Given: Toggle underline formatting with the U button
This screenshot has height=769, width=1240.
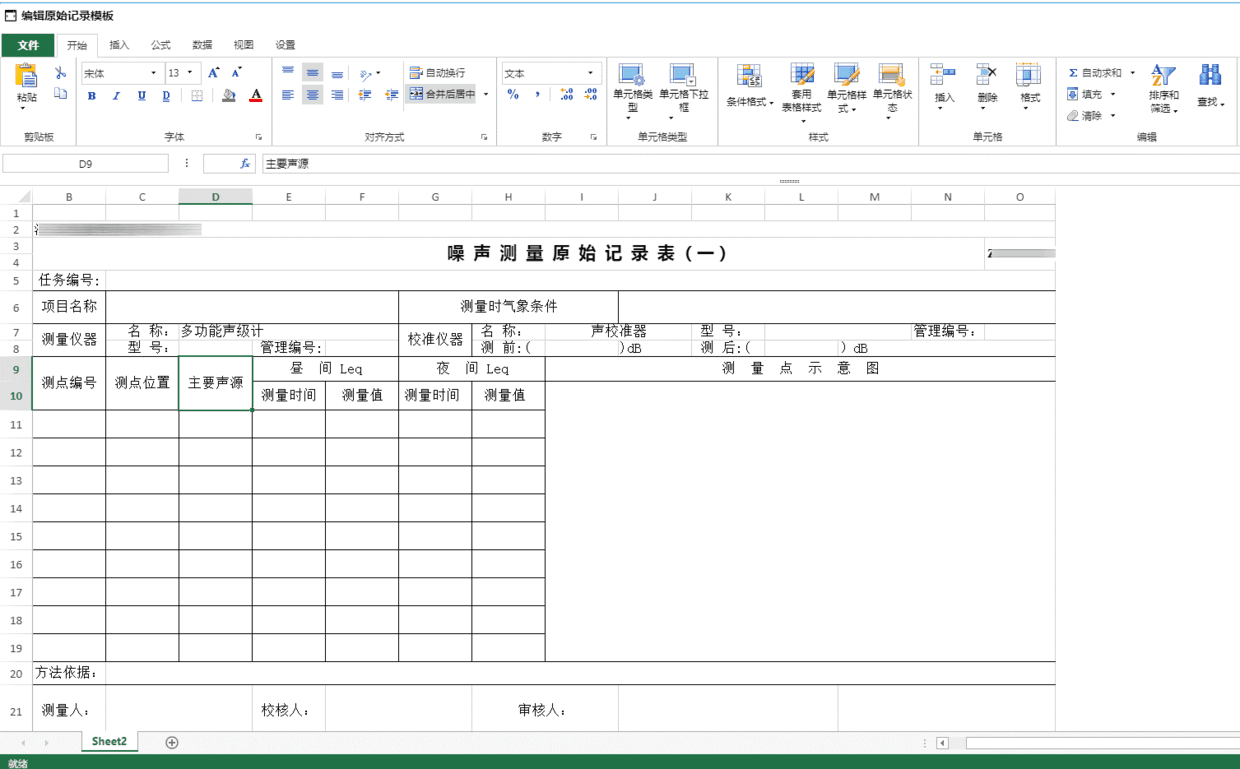Looking at the screenshot, I should point(141,96).
